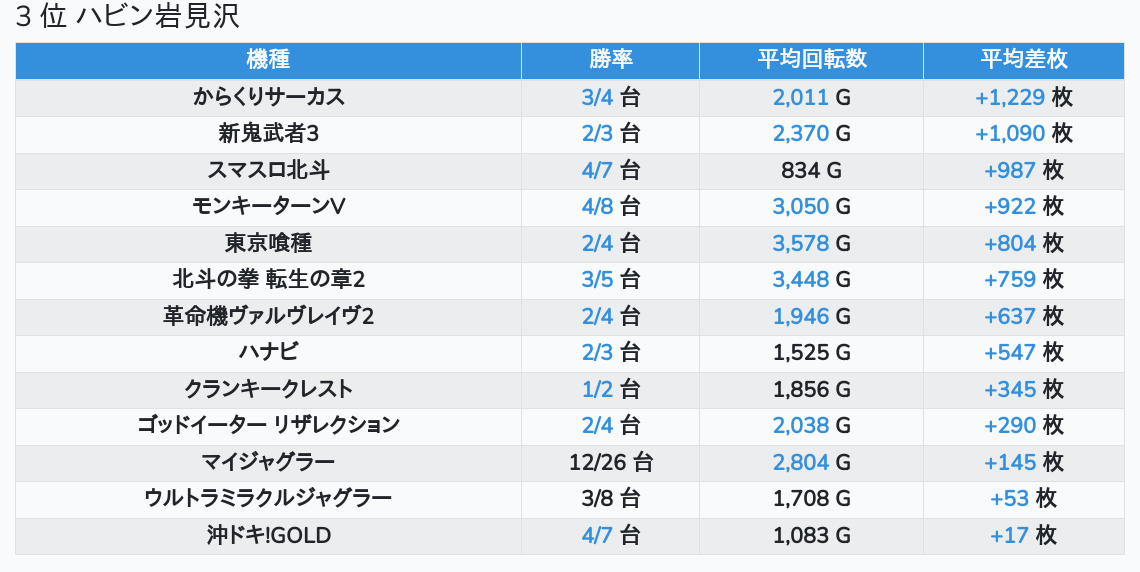This screenshot has width=1140, height=572.
Task: Open the 3,578 link for 東京喰種
Action: (800, 243)
